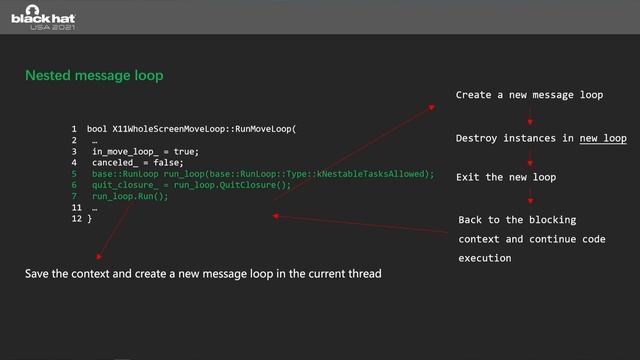Click the line "in_move_loop_ = true;"
The width and height of the screenshot is (640, 360).
point(145,151)
